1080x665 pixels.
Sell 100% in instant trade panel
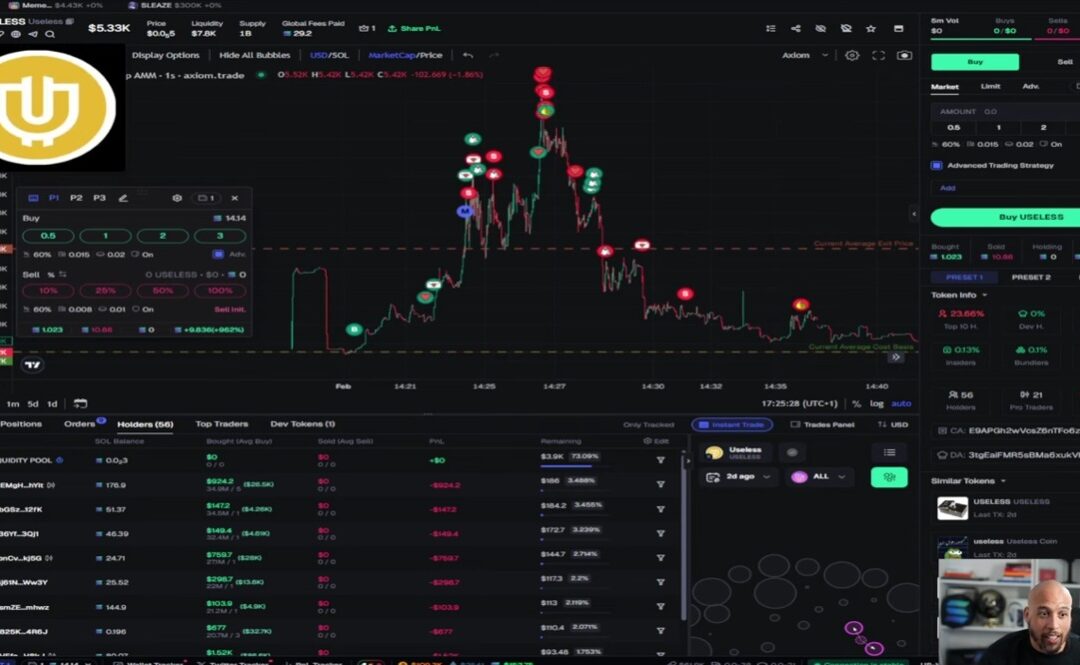click(x=220, y=291)
